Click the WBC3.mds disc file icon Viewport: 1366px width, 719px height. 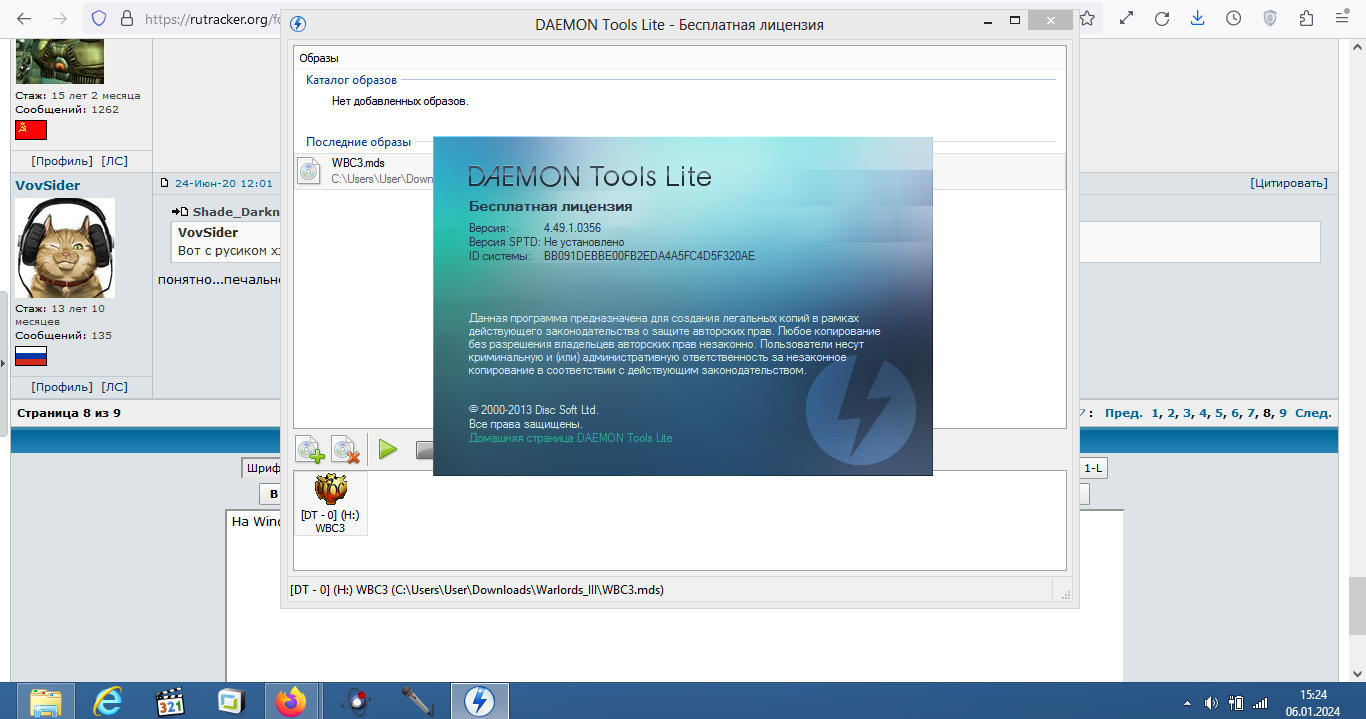point(310,171)
